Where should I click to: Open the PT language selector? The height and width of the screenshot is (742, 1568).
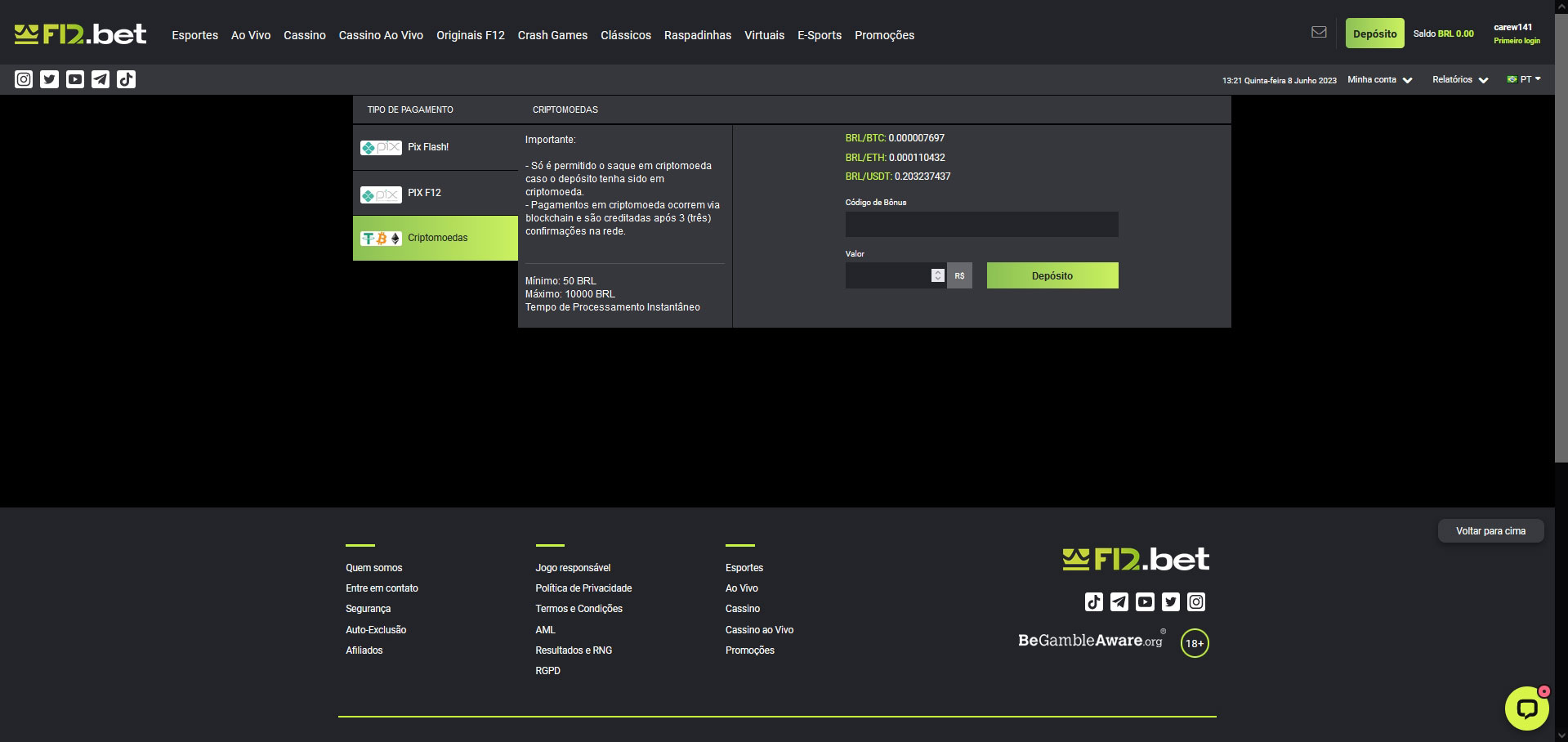pos(1524,79)
